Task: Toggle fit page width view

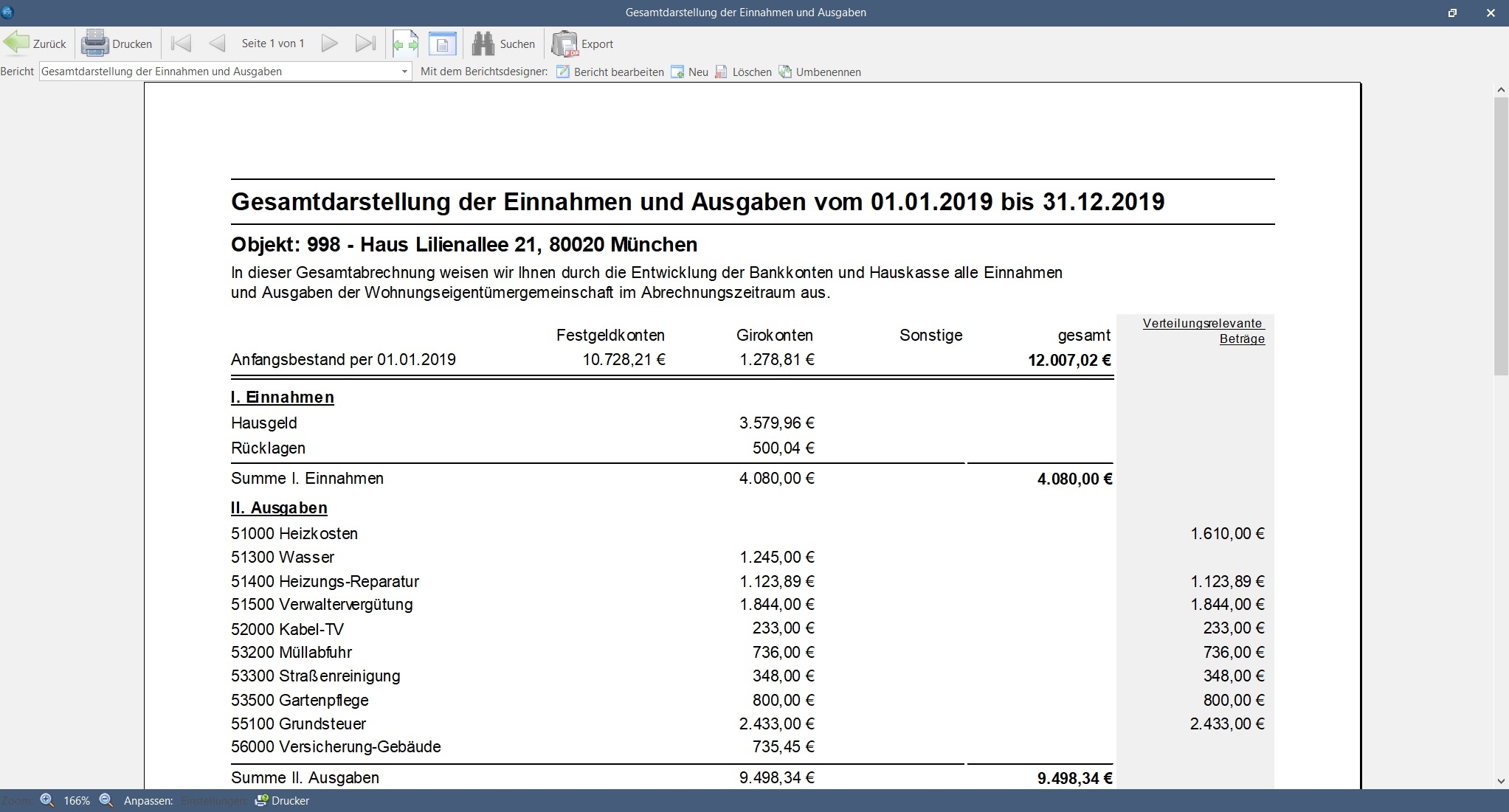Action: tap(405, 44)
